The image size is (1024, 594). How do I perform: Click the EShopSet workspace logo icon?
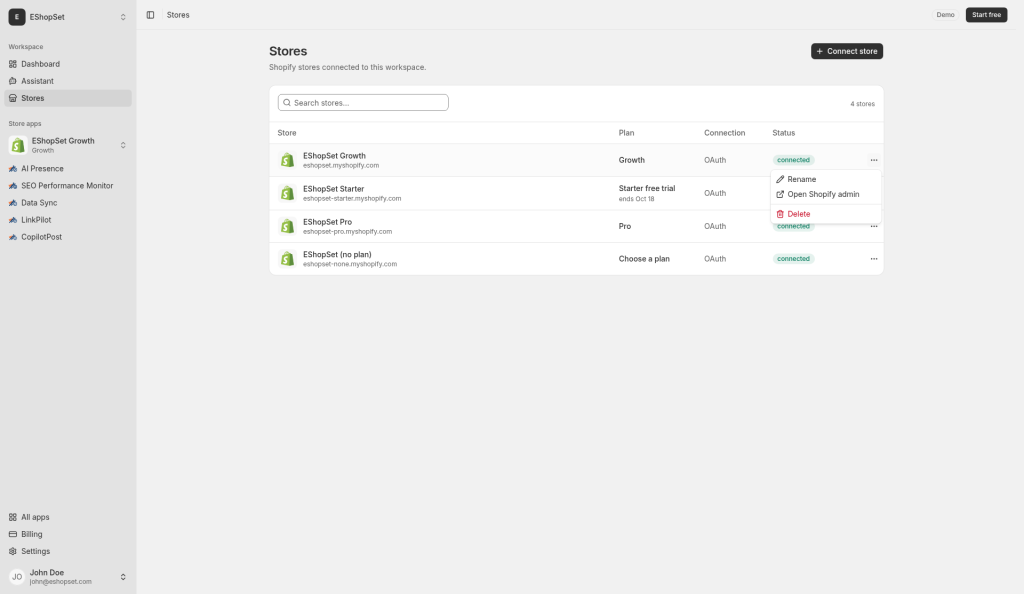pyautogui.click(x=17, y=17)
